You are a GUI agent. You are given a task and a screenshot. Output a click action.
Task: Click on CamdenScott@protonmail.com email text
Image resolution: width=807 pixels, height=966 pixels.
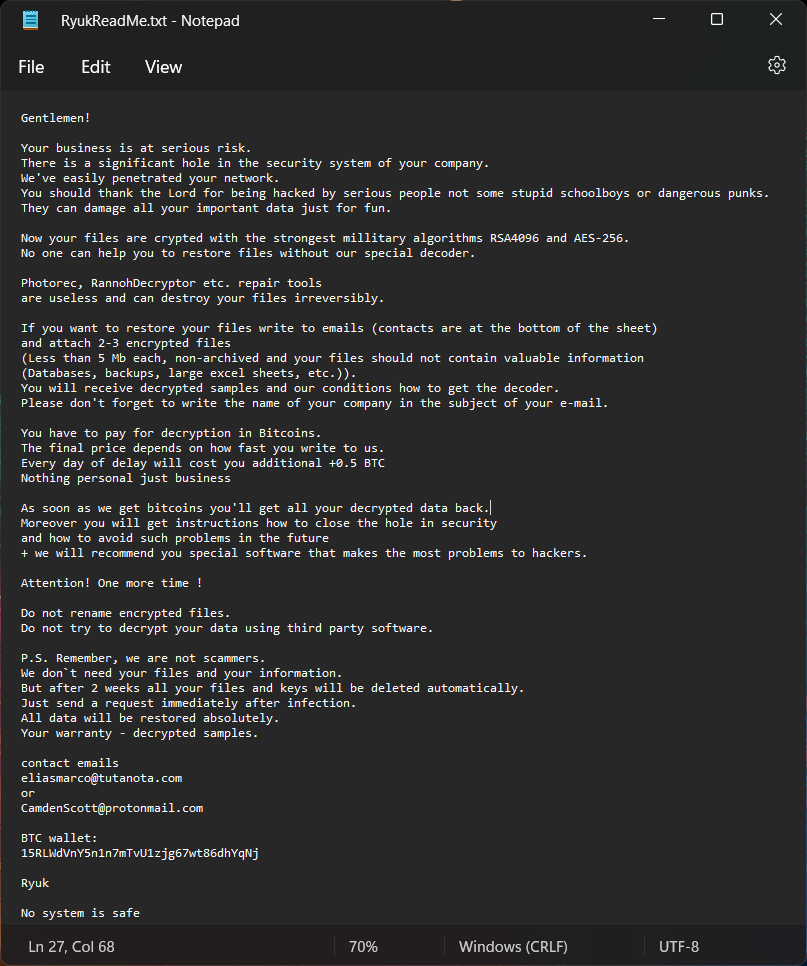[x=112, y=808]
